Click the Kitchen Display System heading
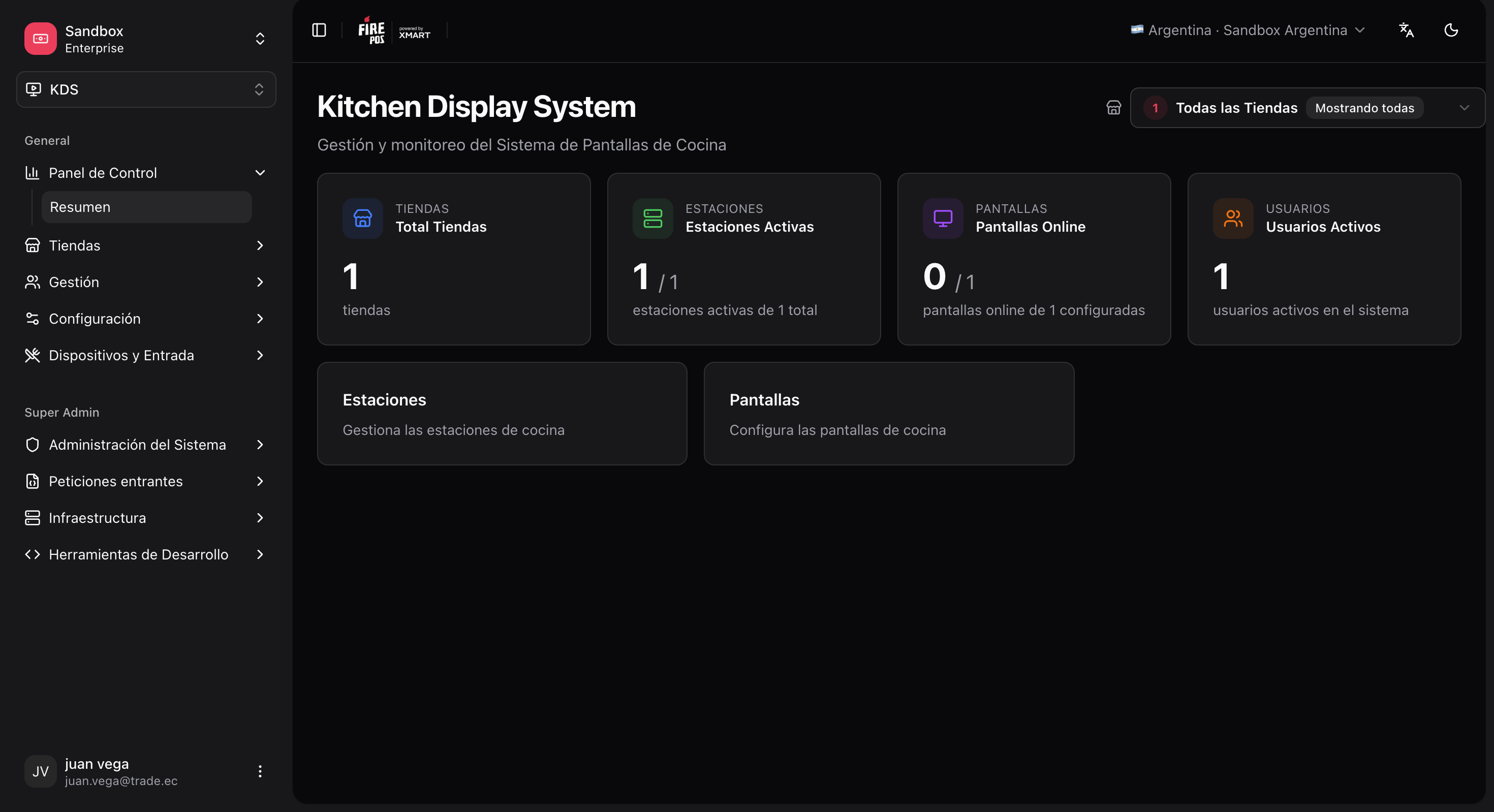The height and width of the screenshot is (812, 1494). 477,107
